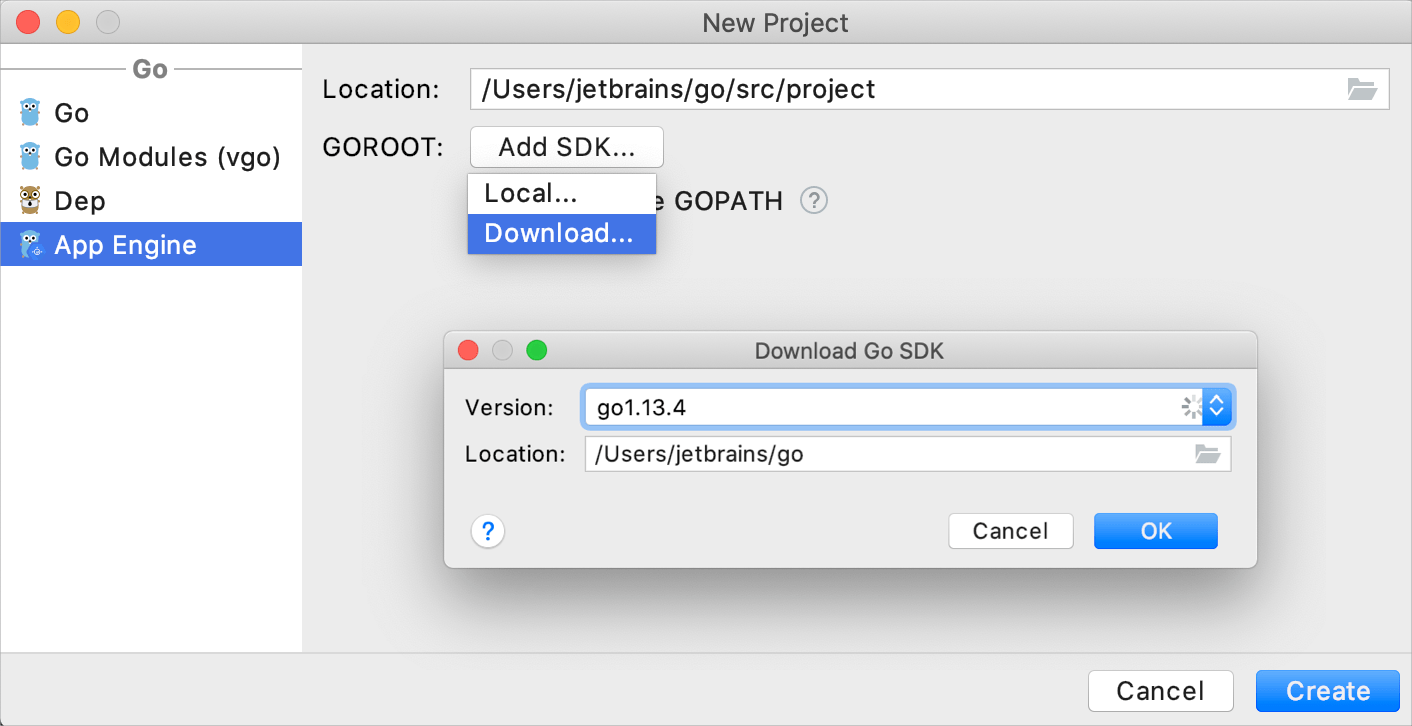The height and width of the screenshot is (726, 1412).
Task: Select Dep project type
Action: coord(151,201)
